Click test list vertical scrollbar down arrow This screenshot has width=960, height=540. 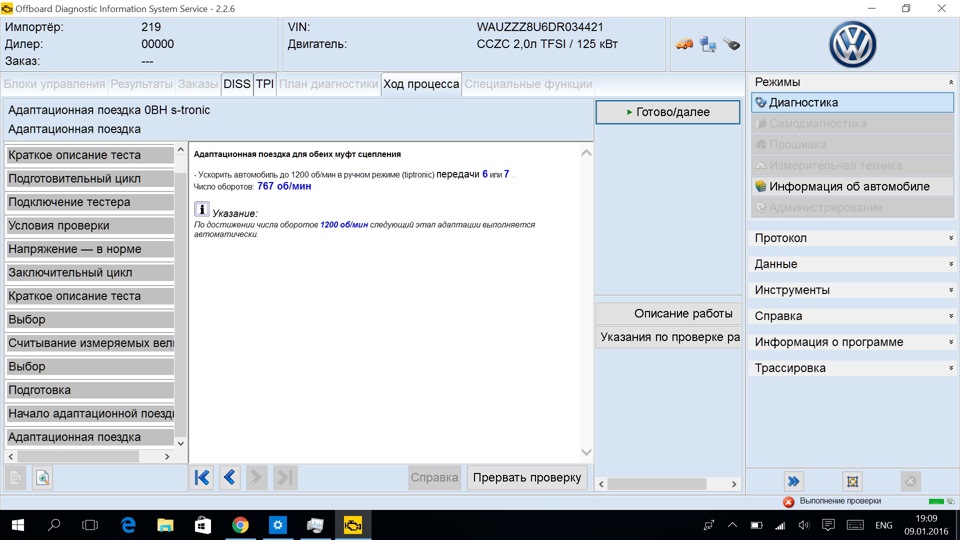[181, 443]
